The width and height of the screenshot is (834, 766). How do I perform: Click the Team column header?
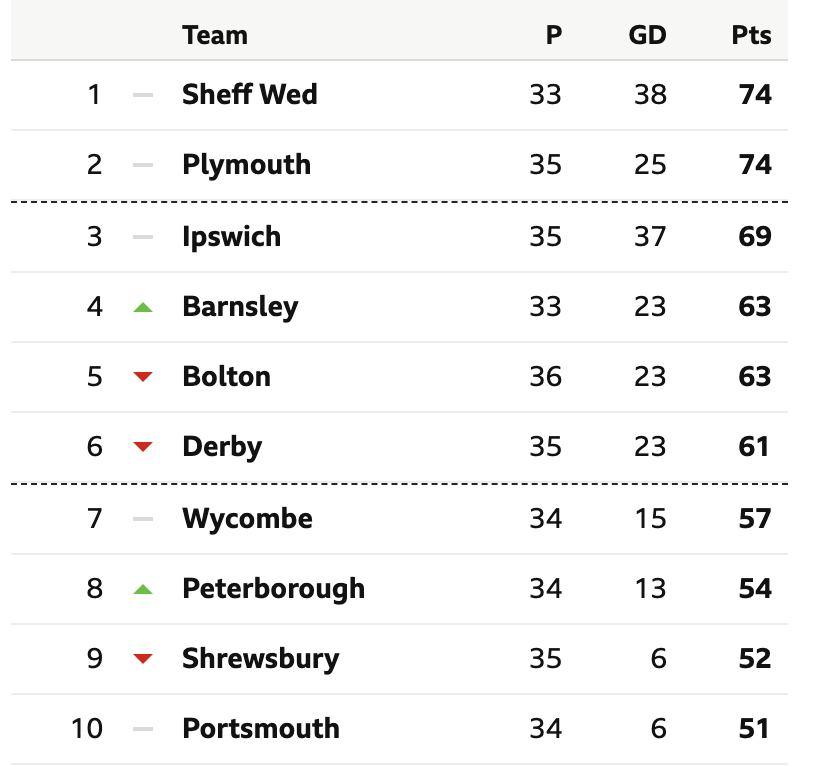tap(215, 35)
